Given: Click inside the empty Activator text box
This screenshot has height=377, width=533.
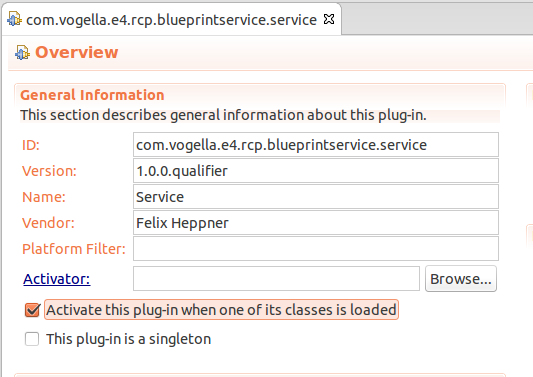Looking at the screenshot, I should click(276, 279).
